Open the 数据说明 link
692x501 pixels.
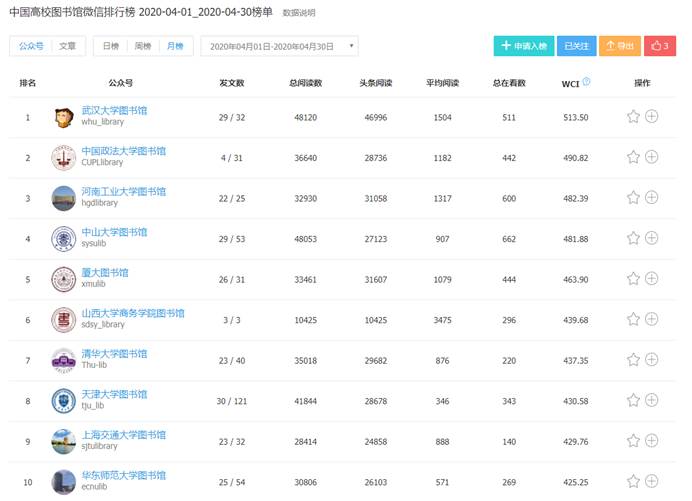coord(298,14)
